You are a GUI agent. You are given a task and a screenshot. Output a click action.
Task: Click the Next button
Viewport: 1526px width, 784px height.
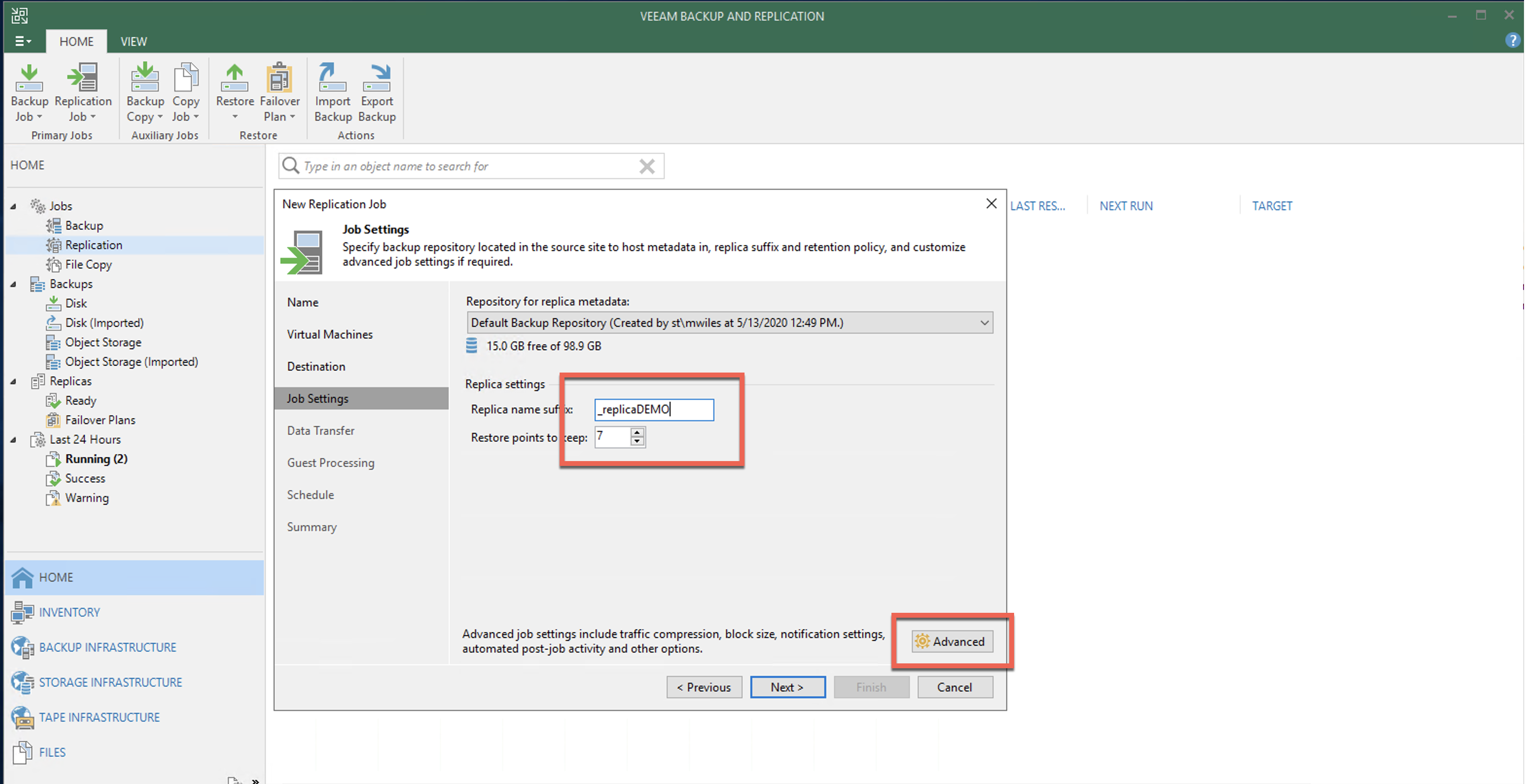(x=787, y=687)
